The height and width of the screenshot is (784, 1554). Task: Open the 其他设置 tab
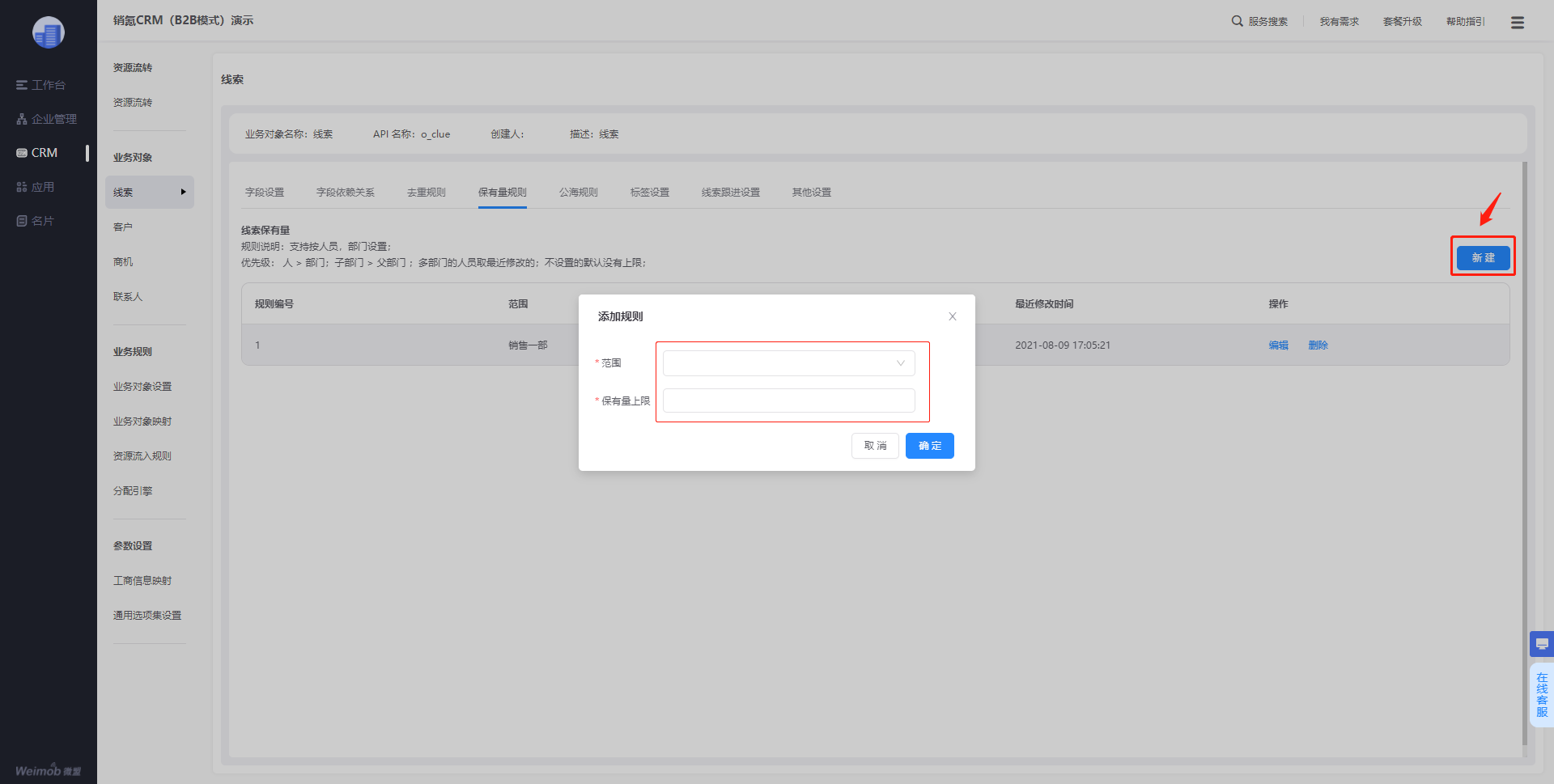(x=812, y=193)
